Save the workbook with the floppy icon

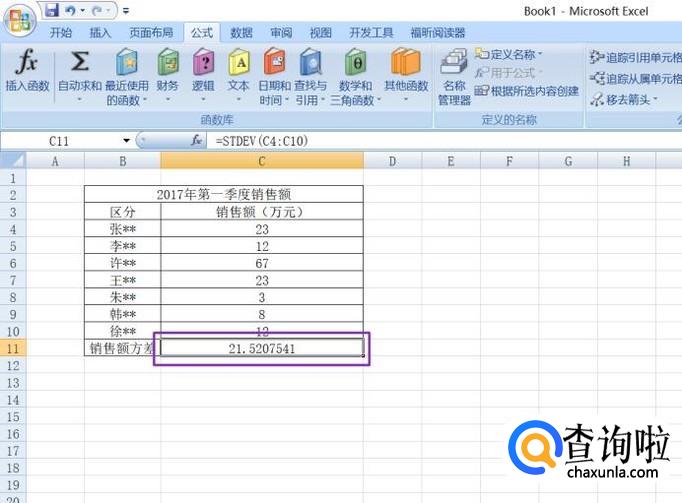(x=52, y=10)
